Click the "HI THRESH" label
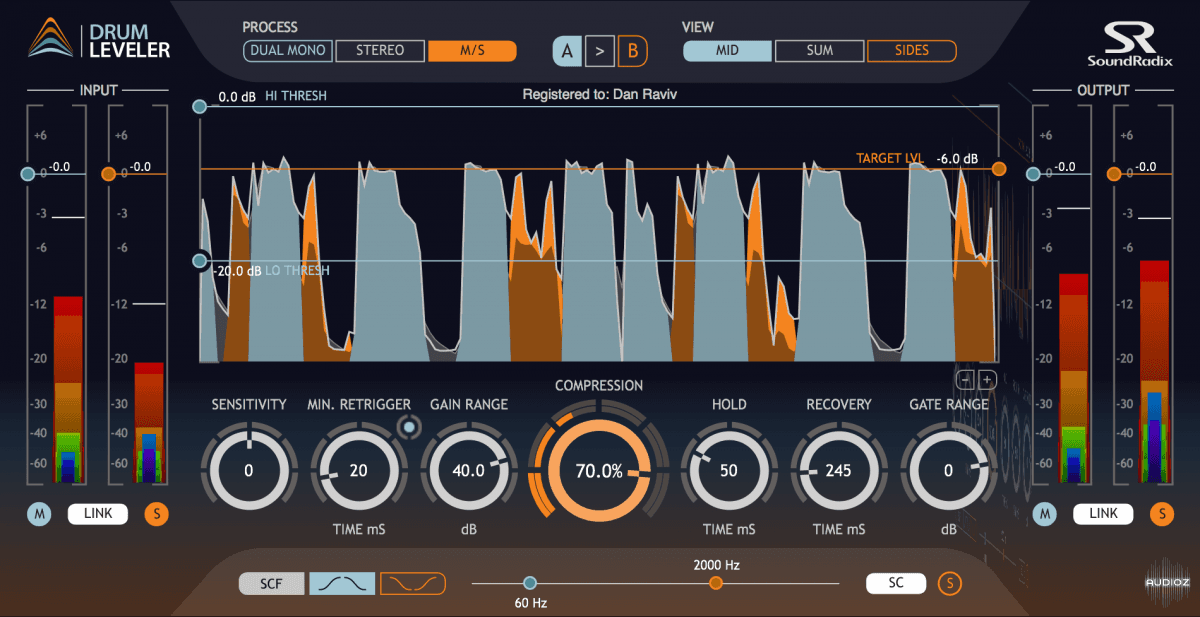Screen dimensions: 1200x617 [296, 97]
